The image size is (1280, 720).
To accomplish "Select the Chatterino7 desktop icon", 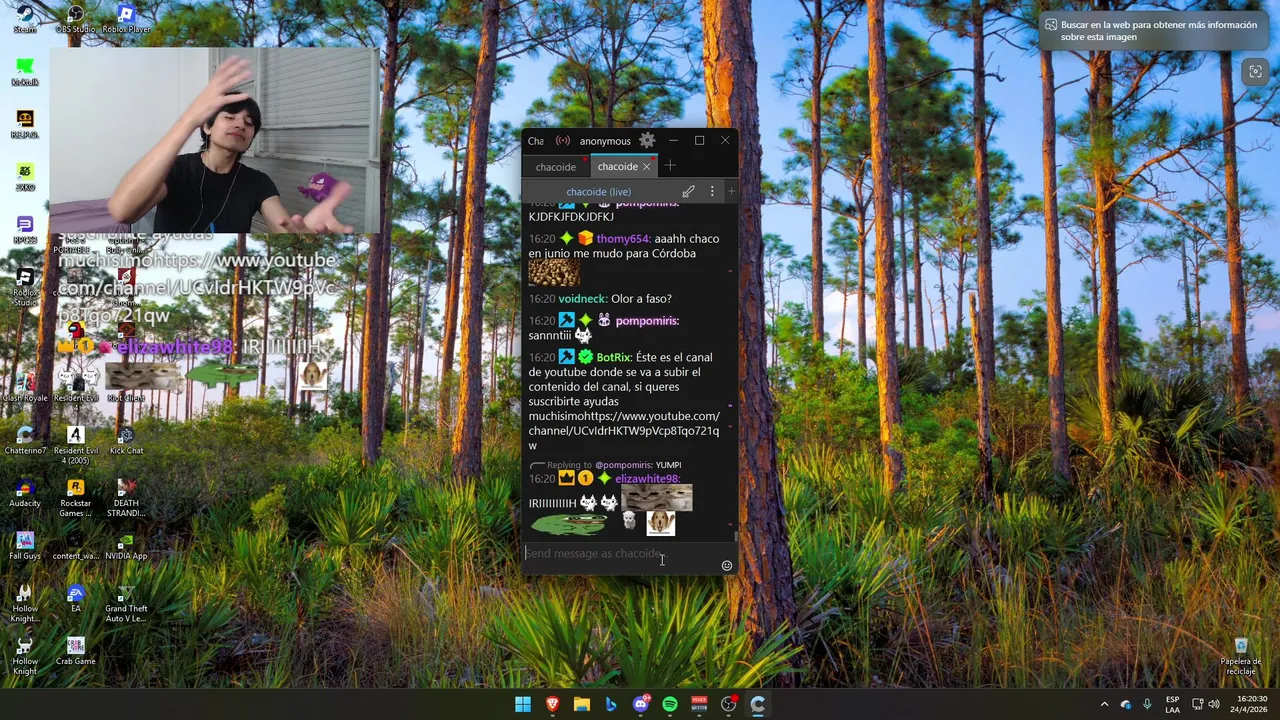I will click(25, 440).
